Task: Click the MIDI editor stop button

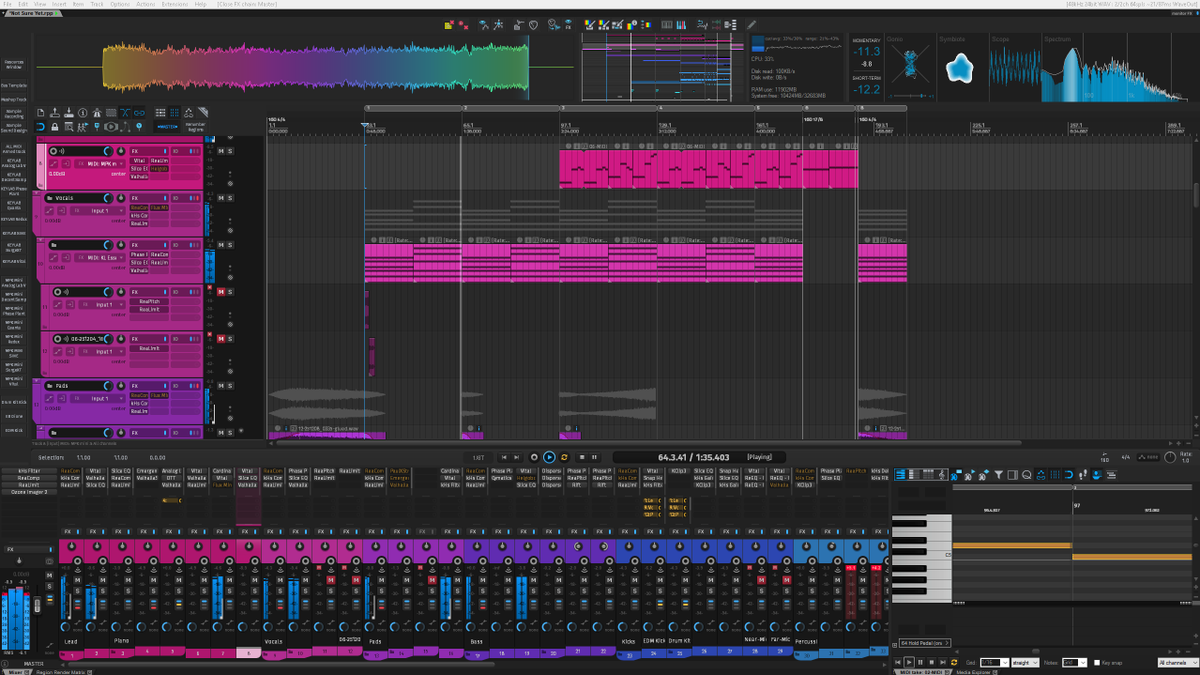Action: pyautogui.click(x=931, y=662)
